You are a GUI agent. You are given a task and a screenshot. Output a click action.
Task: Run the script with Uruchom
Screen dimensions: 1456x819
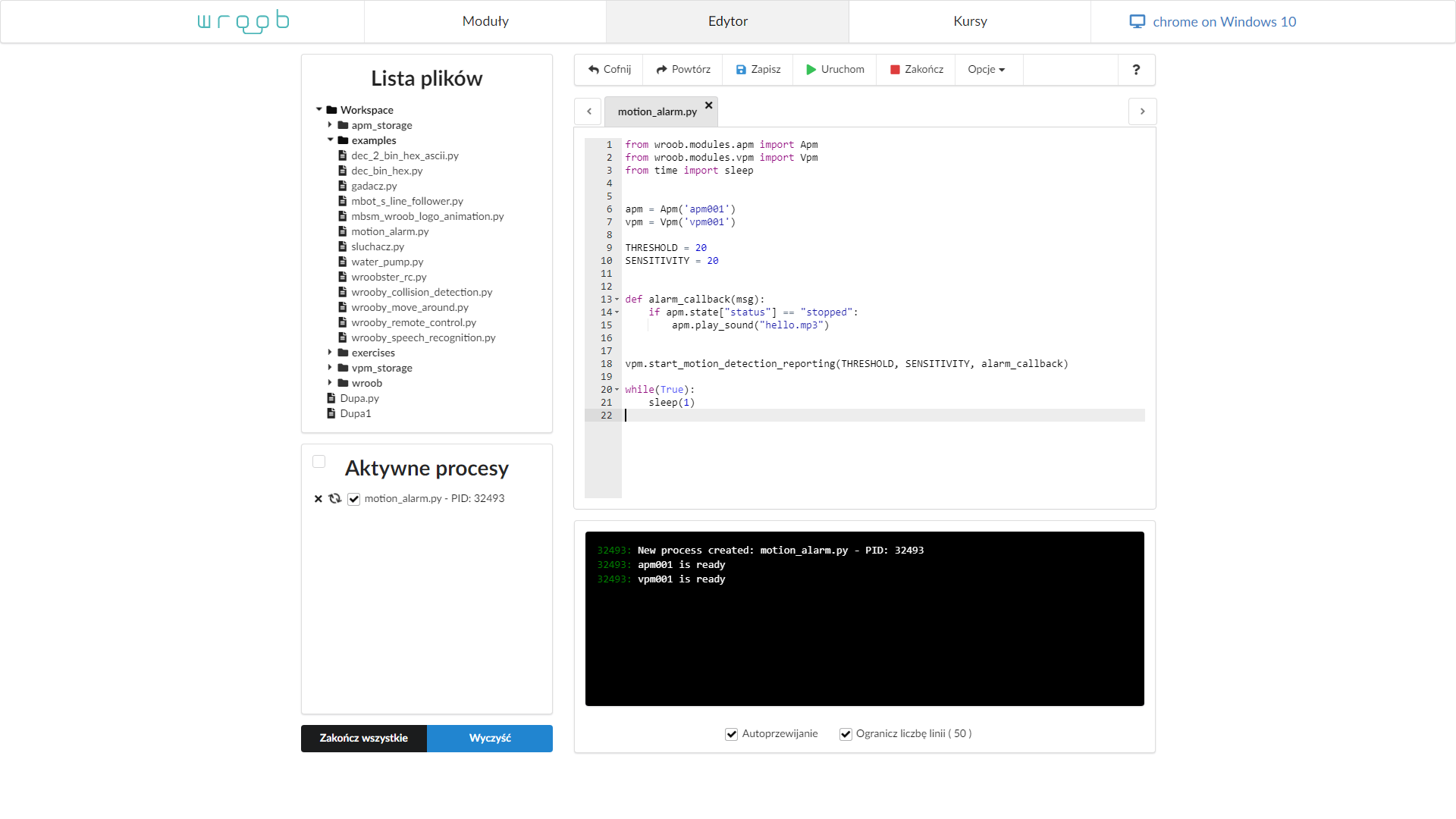point(835,69)
